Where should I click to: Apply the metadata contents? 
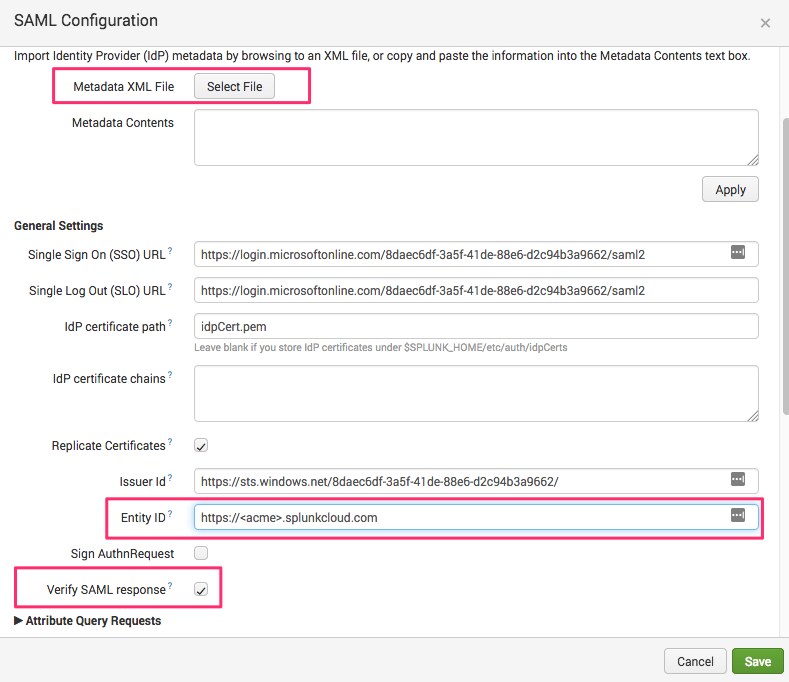point(730,189)
